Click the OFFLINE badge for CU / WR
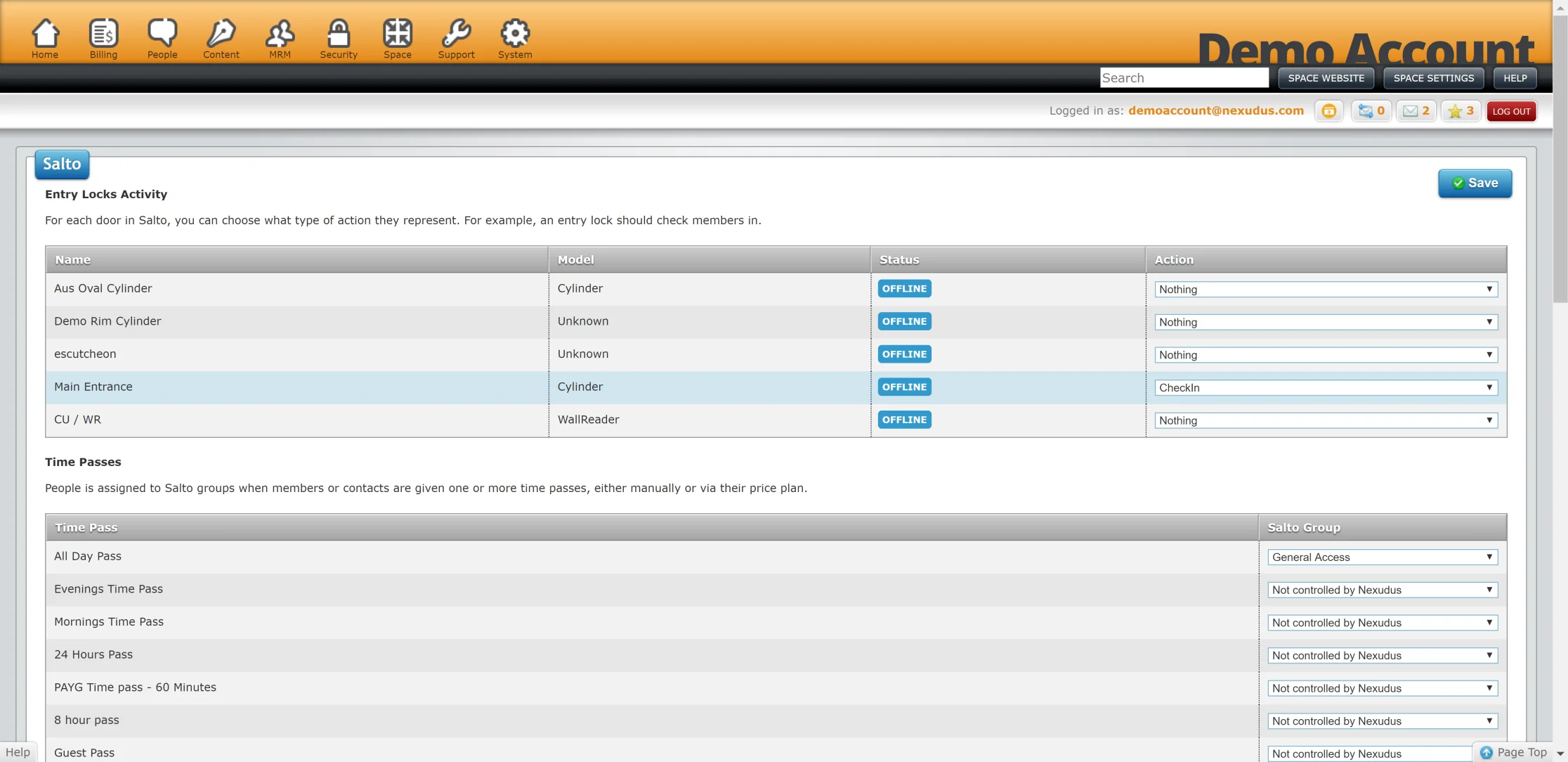The image size is (1568, 762). (904, 420)
